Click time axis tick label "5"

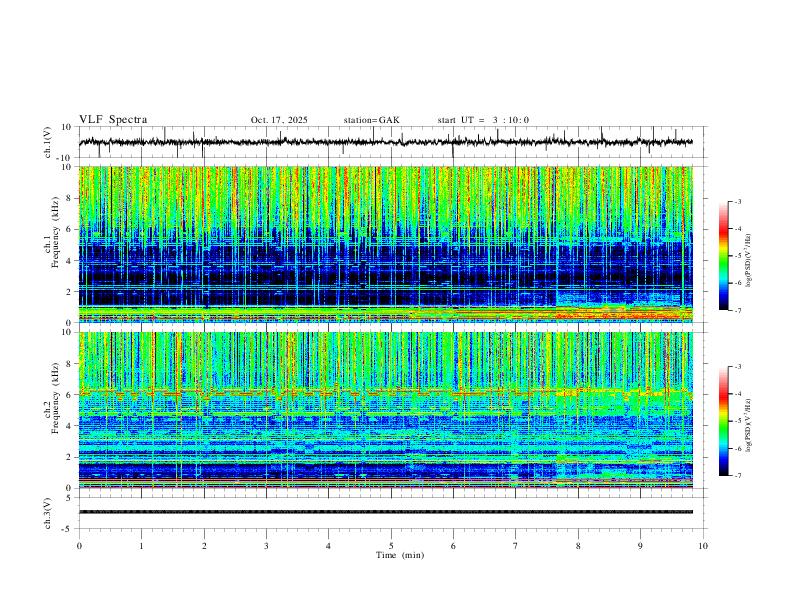391,546
